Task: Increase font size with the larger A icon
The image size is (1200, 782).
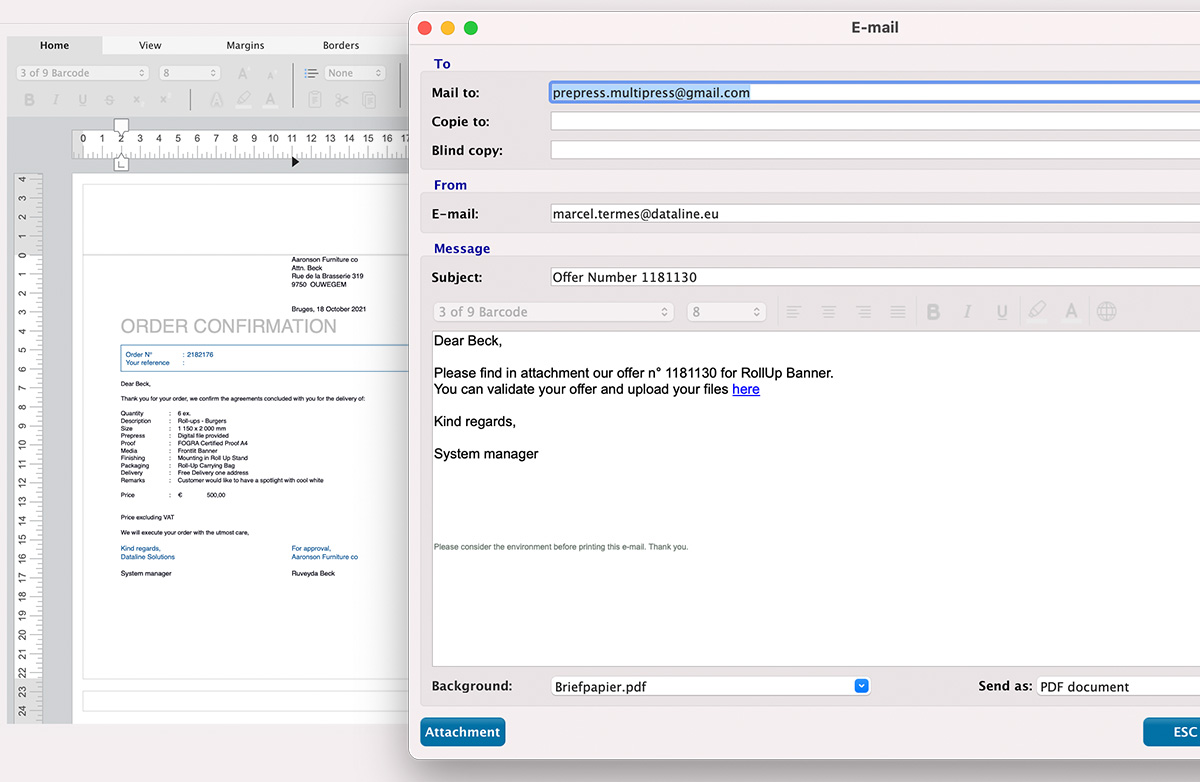Action: coord(243,73)
